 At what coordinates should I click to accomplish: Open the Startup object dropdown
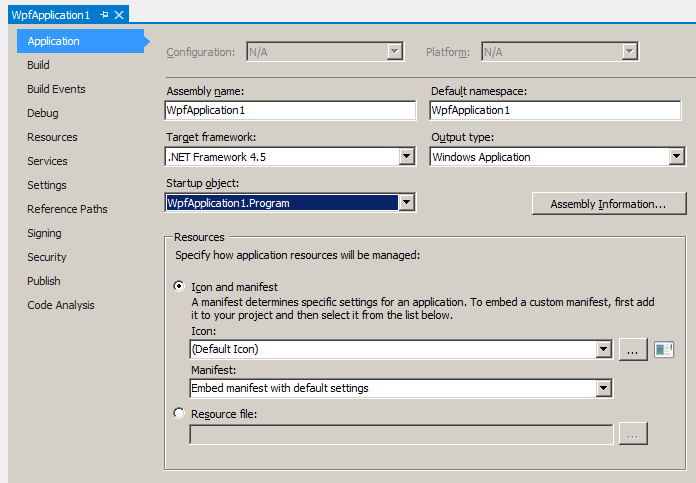tap(406, 203)
